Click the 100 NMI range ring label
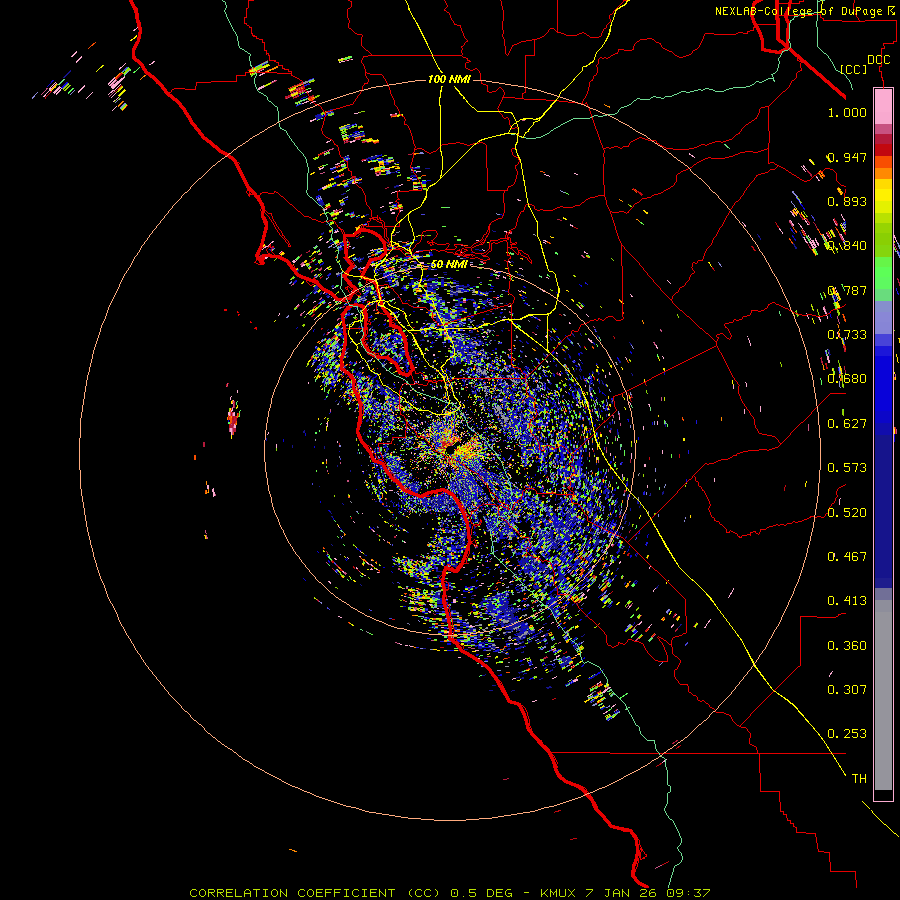900x900 pixels. pyautogui.click(x=449, y=79)
